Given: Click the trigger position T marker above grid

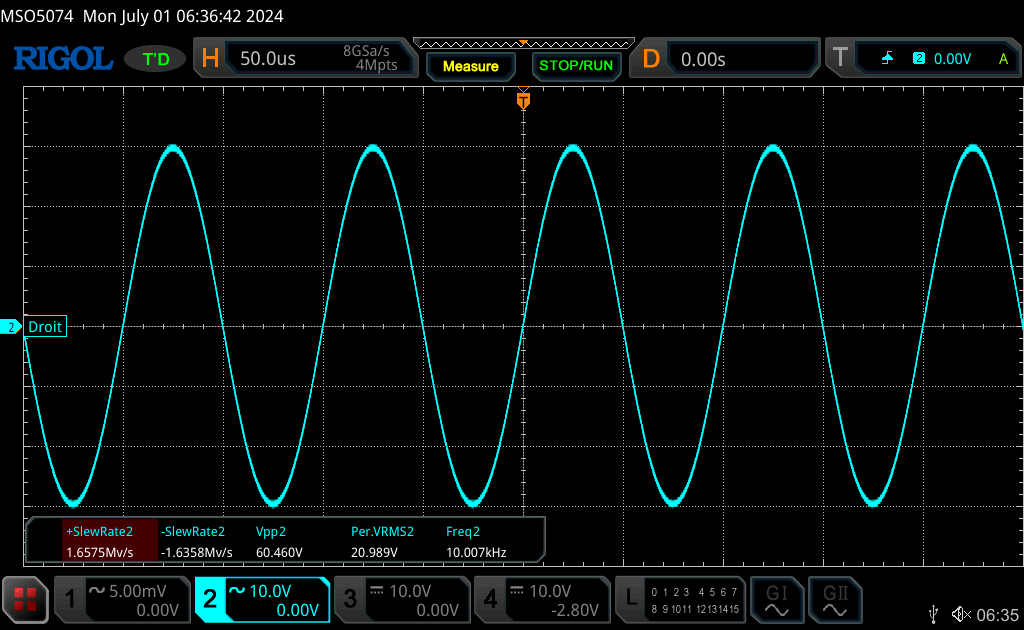Looking at the screenshot, I should (523, 99).
